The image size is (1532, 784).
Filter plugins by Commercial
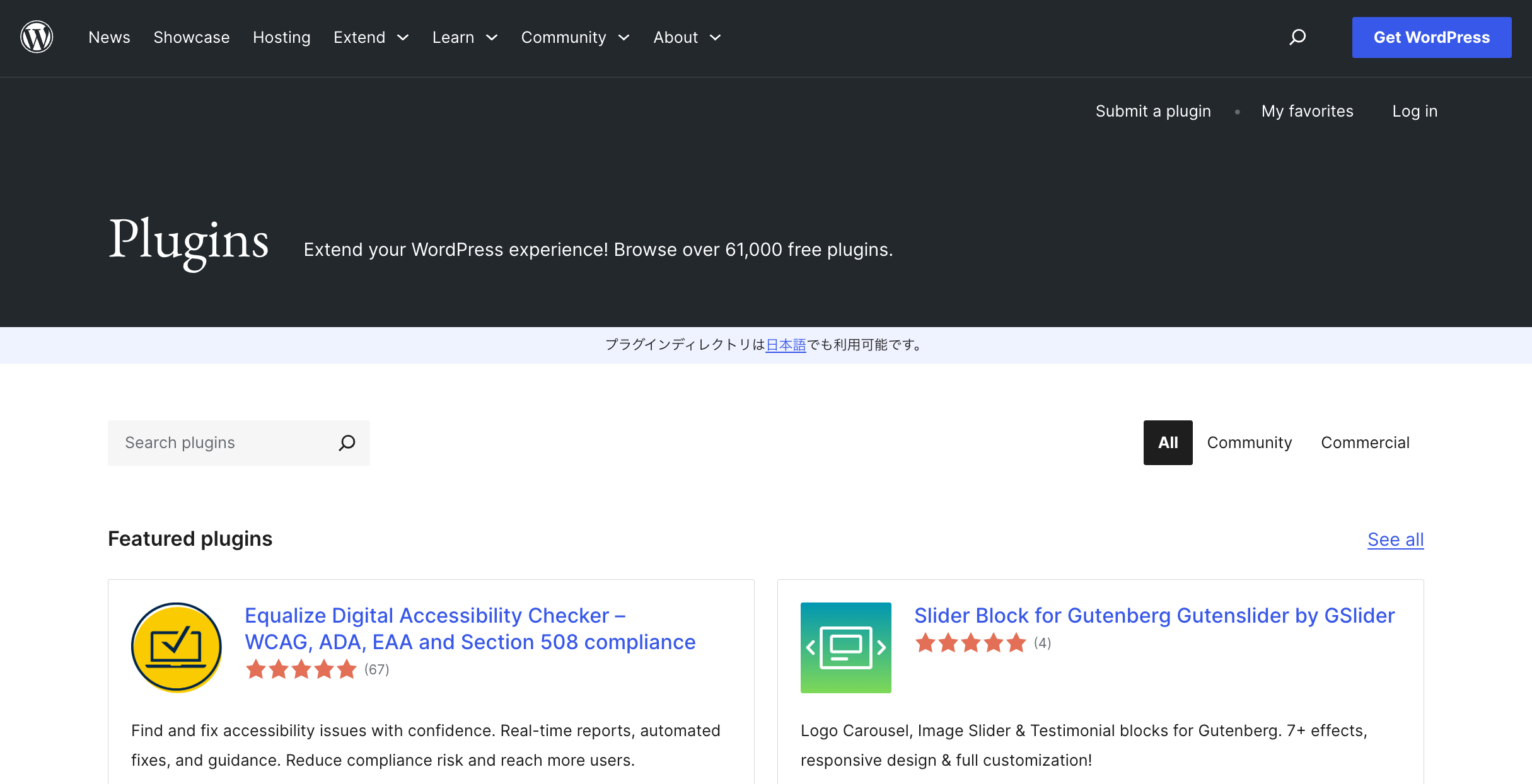1365,442
